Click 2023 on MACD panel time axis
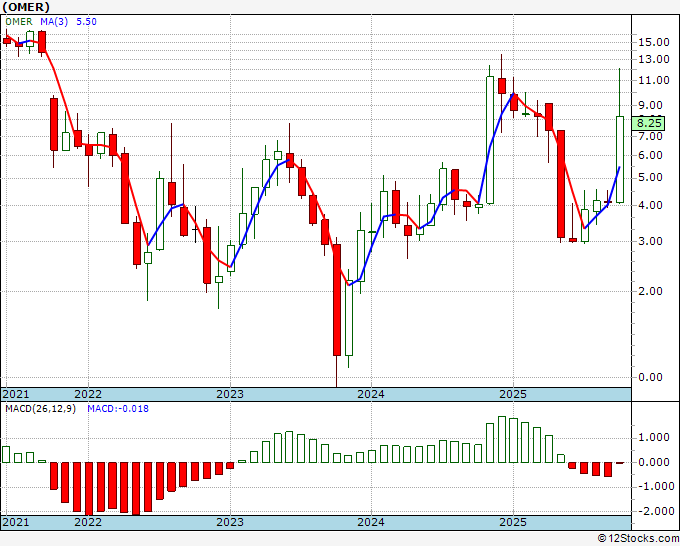Screen dimensions: 680x546 pyautogui.click(x=230, y=522)
